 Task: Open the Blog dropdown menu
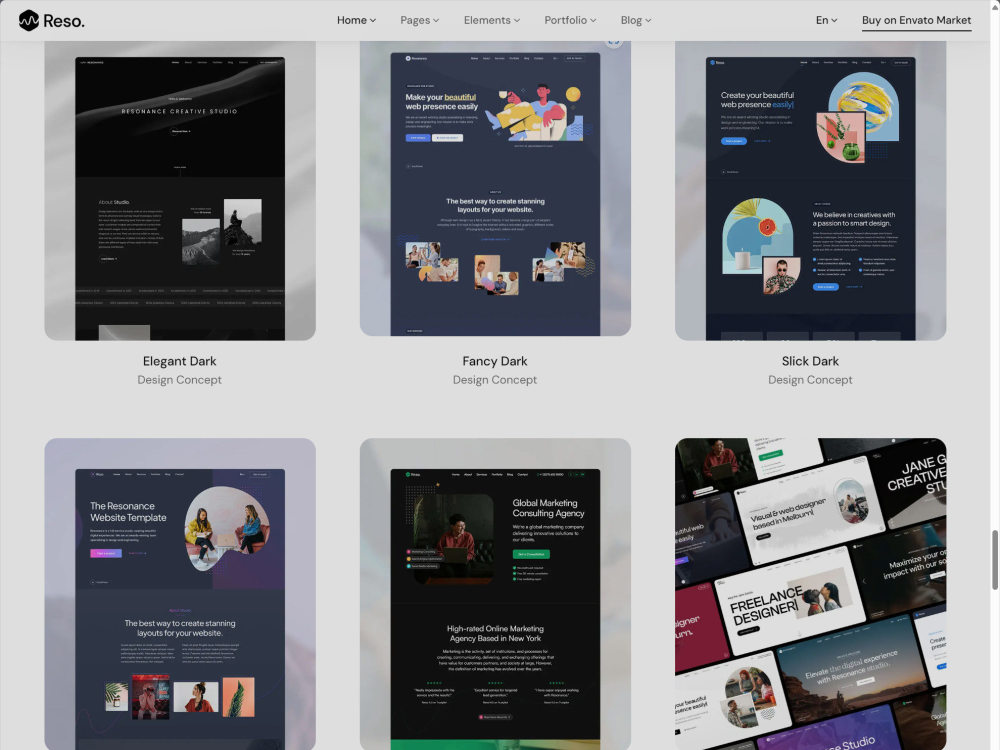coord(636,20)
